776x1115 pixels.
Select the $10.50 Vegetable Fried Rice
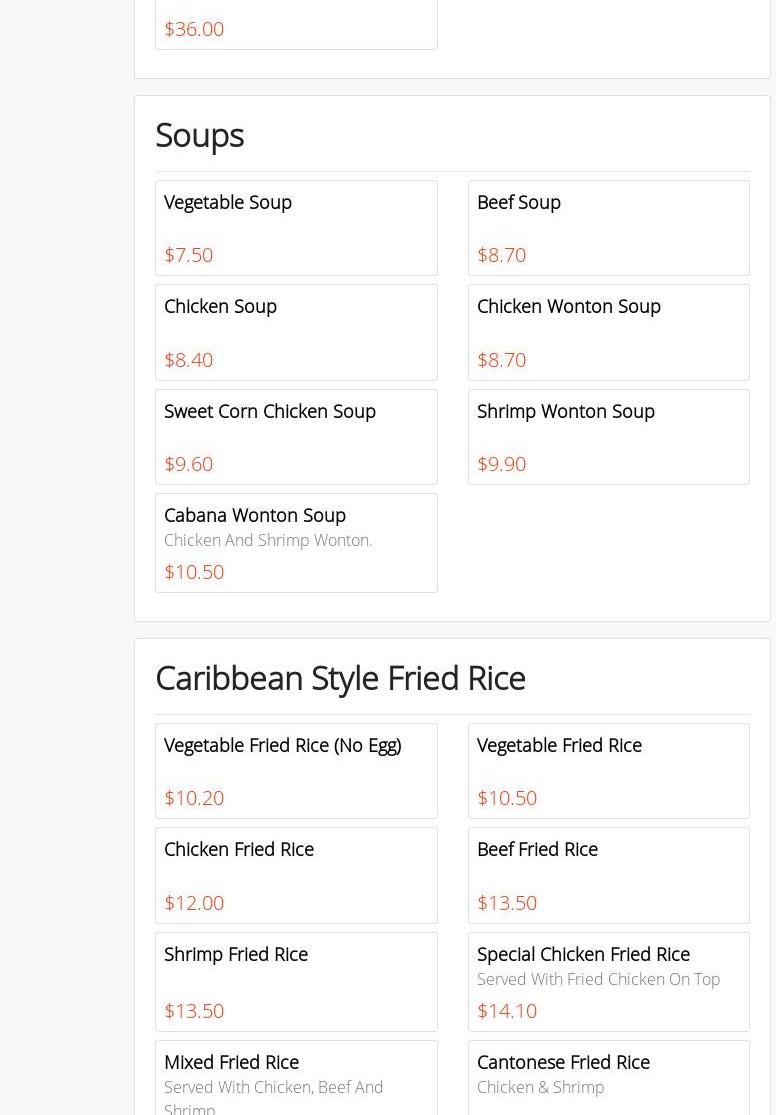click(608, 771)
